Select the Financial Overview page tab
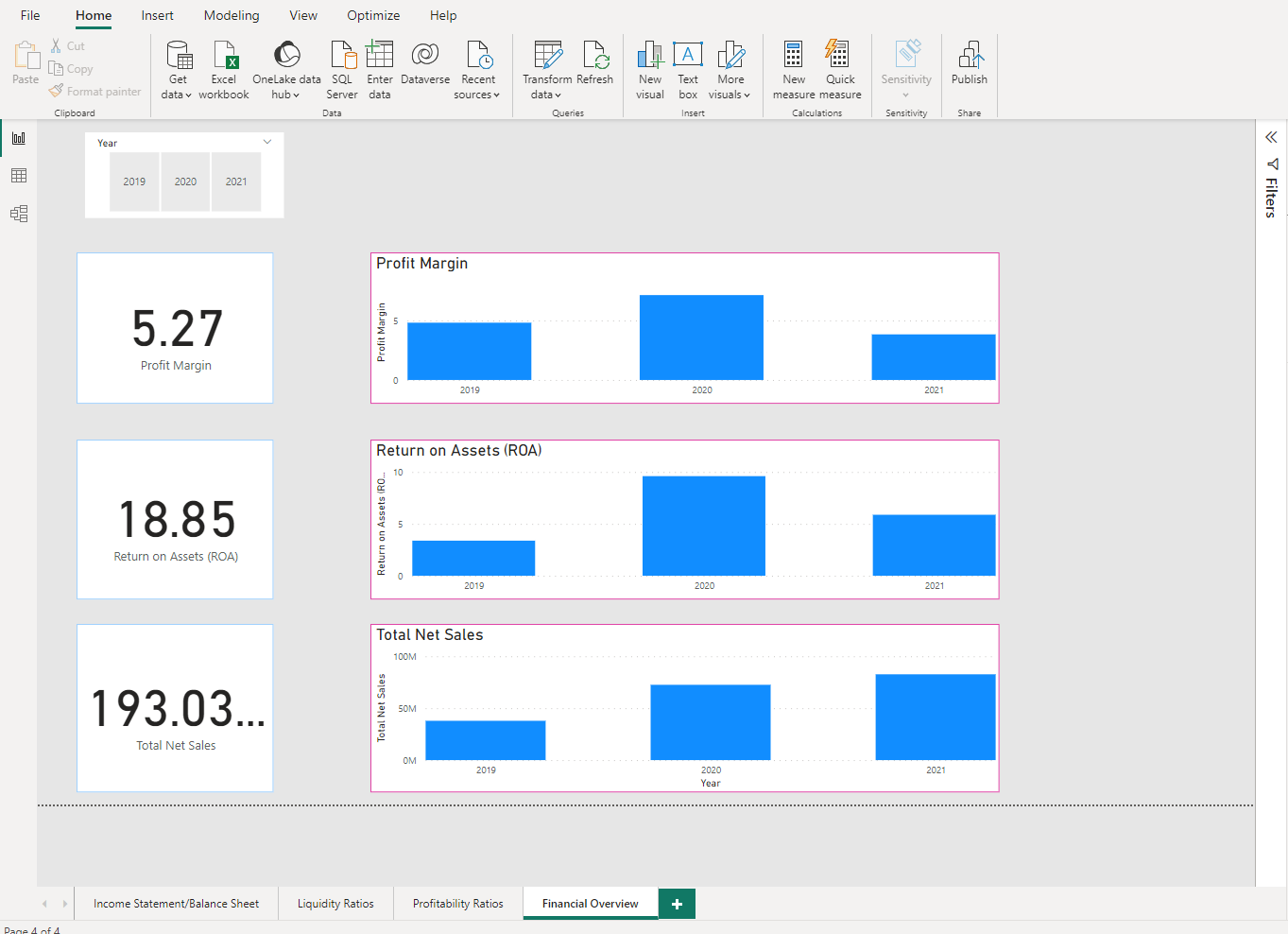The height and width of the screenshot is (934, 1288). pyautogui.click(x=591, y=904)
